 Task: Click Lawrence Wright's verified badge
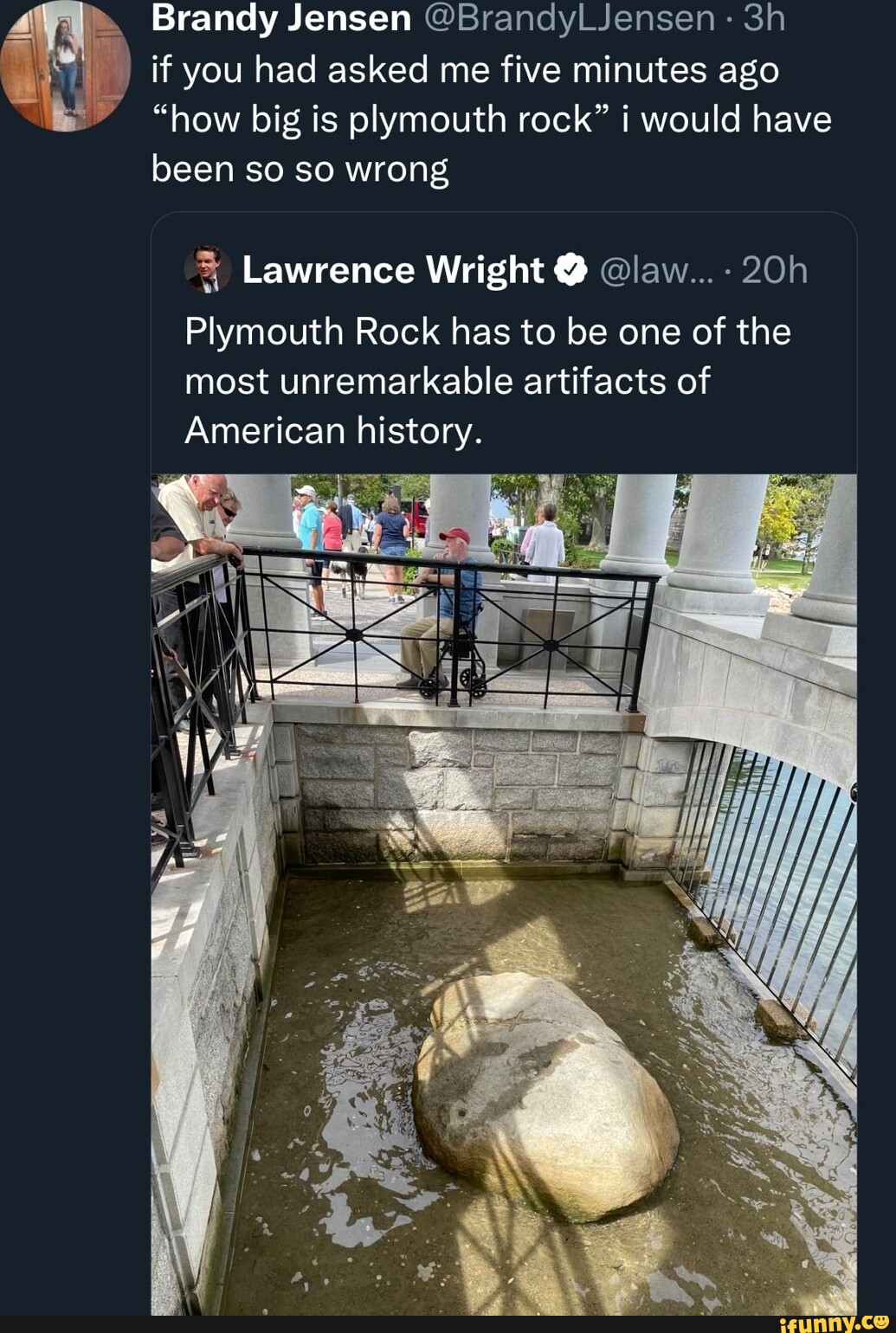click(571, 271)
